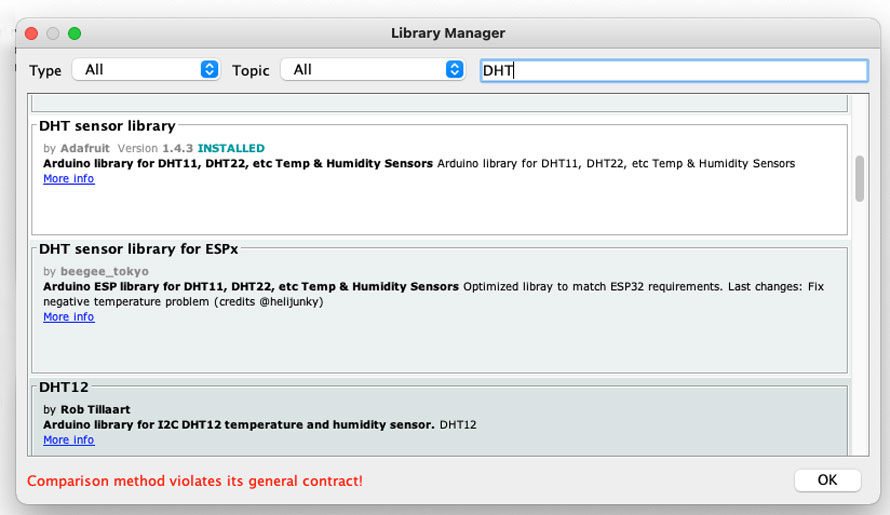This screenshot has height=515, width=890.
Task: Select the DHT12 library title
Action: point(64,387)
